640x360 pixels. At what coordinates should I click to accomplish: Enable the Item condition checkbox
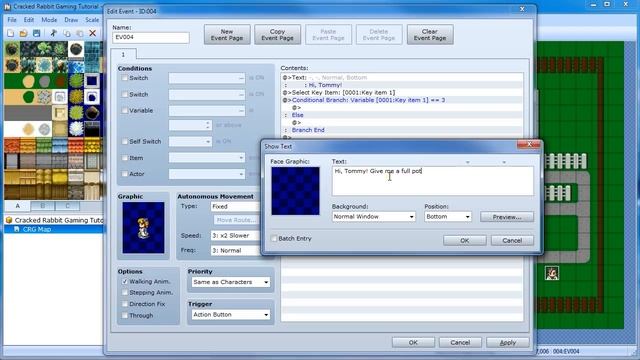pyautogui.click(x=124, y=158)
